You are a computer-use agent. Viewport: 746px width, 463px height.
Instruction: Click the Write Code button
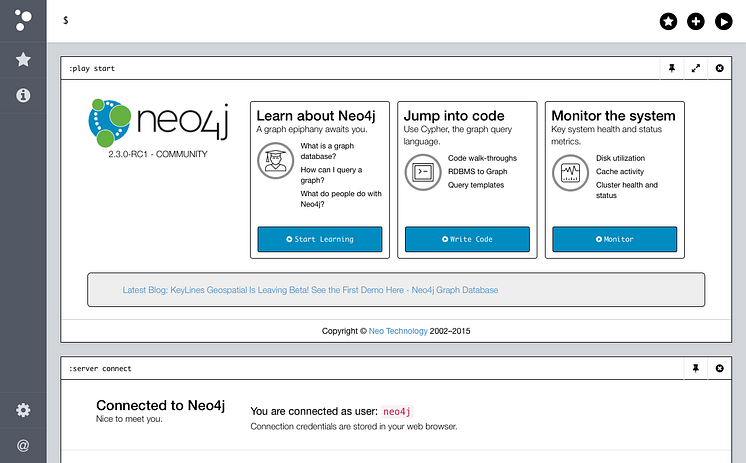[467, 239]
